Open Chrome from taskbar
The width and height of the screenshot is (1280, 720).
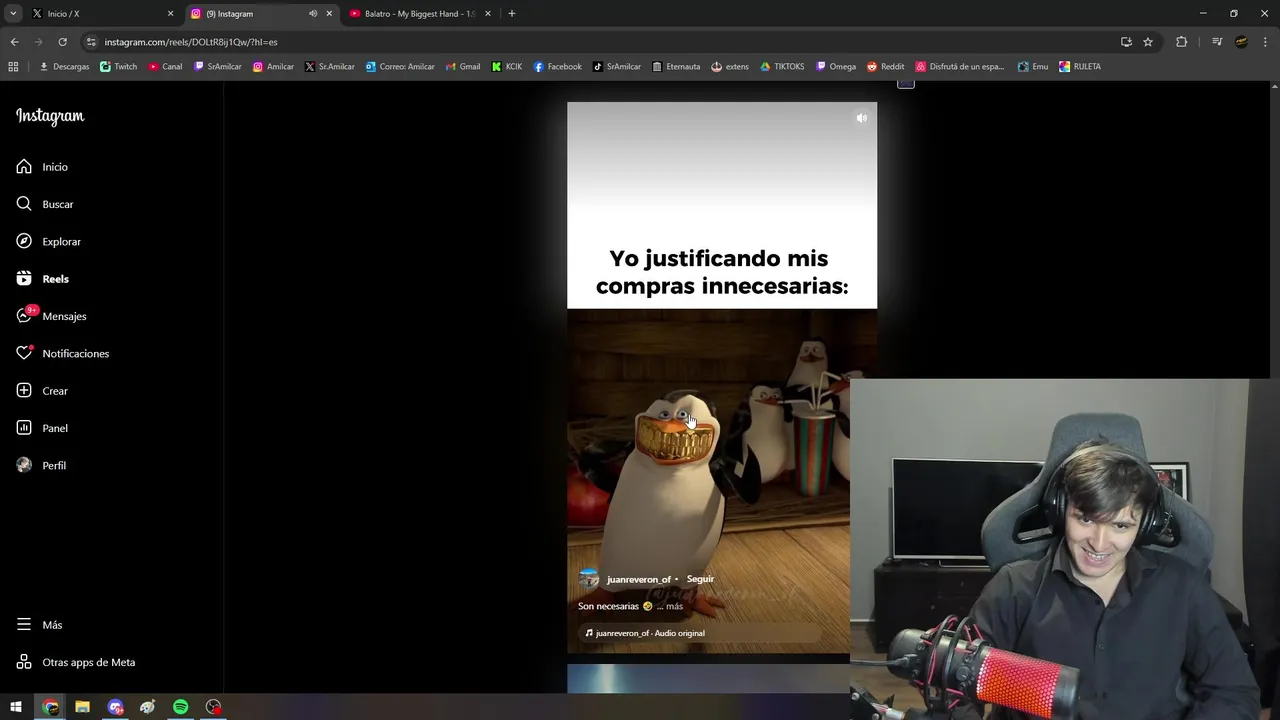[50, 707]
